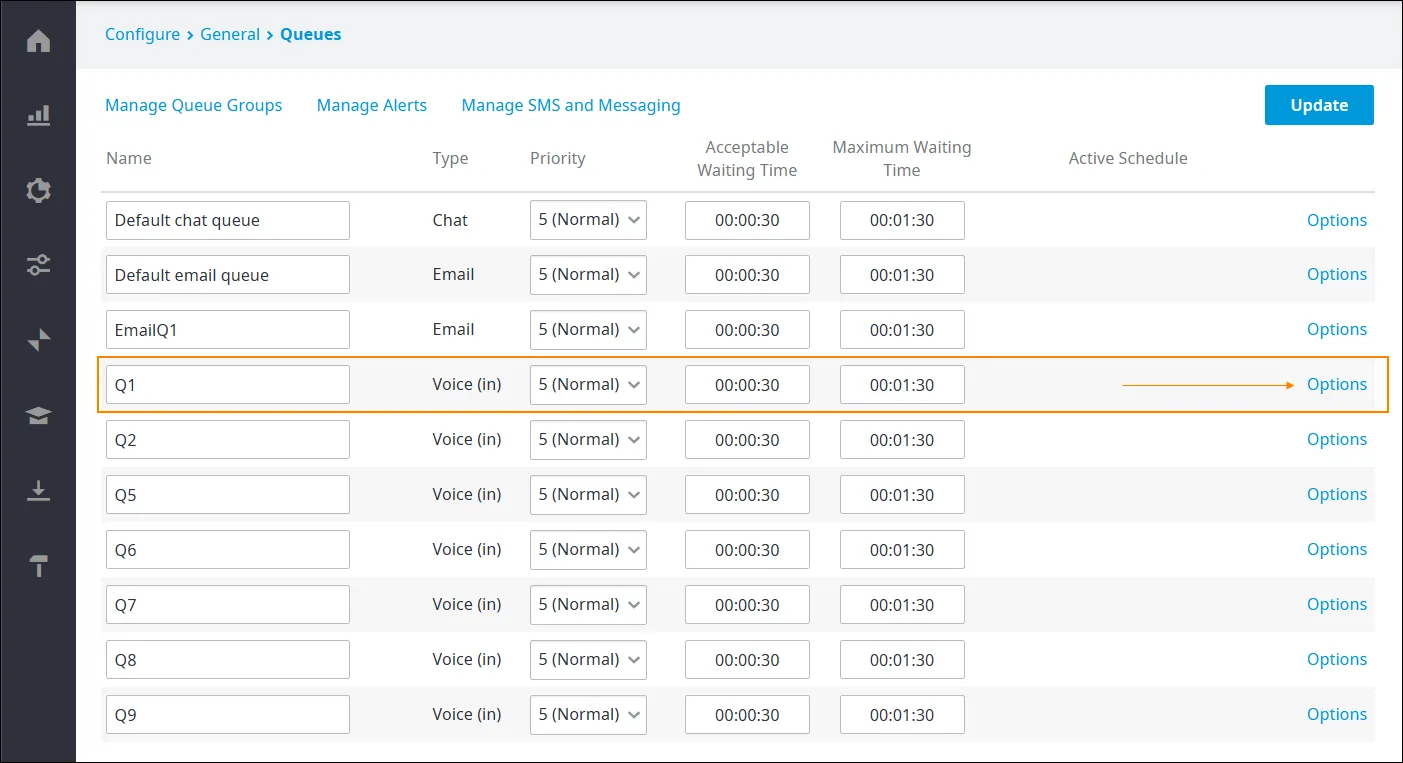Image resolution: width=1403 pixels, height=763 pixels.
Task: Click the two-triangles icon in sidebar
Action: tap(38, 341)
